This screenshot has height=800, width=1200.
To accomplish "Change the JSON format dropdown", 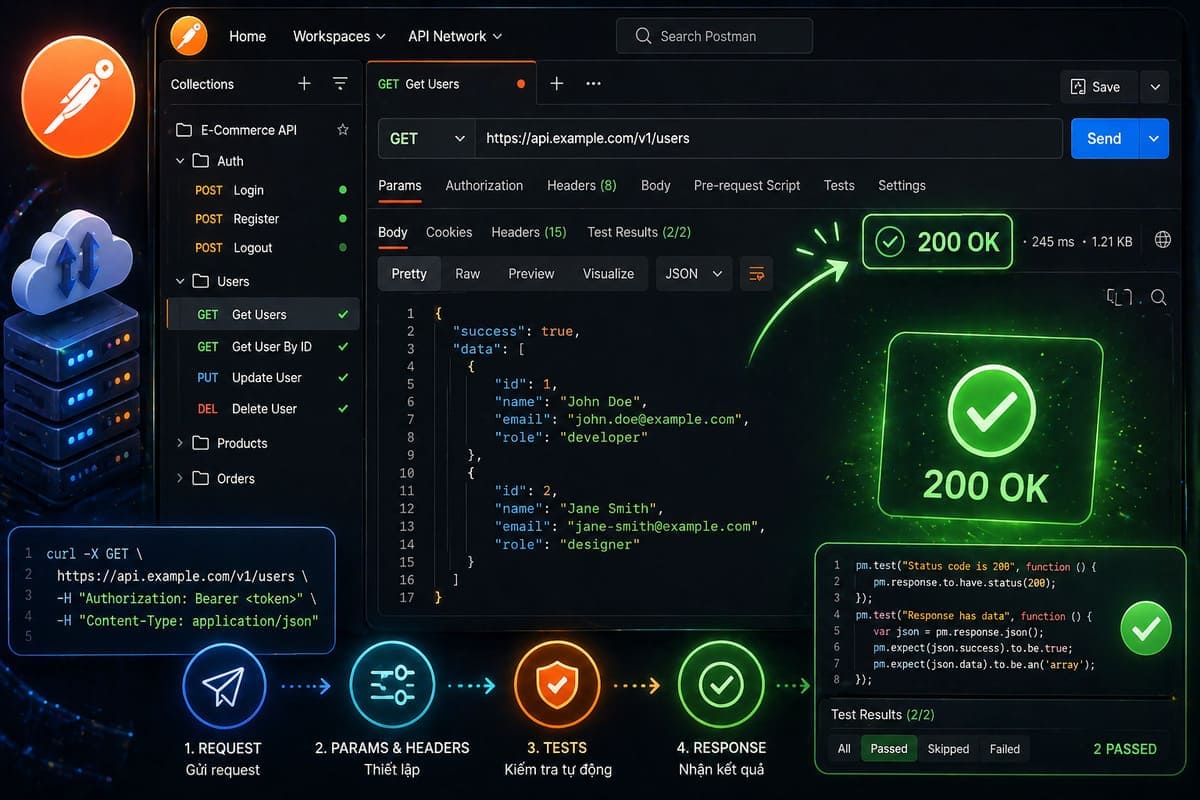I will coord(694,274).
